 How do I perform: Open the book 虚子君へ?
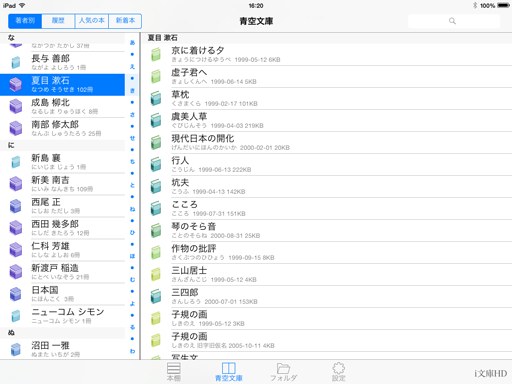326,77
